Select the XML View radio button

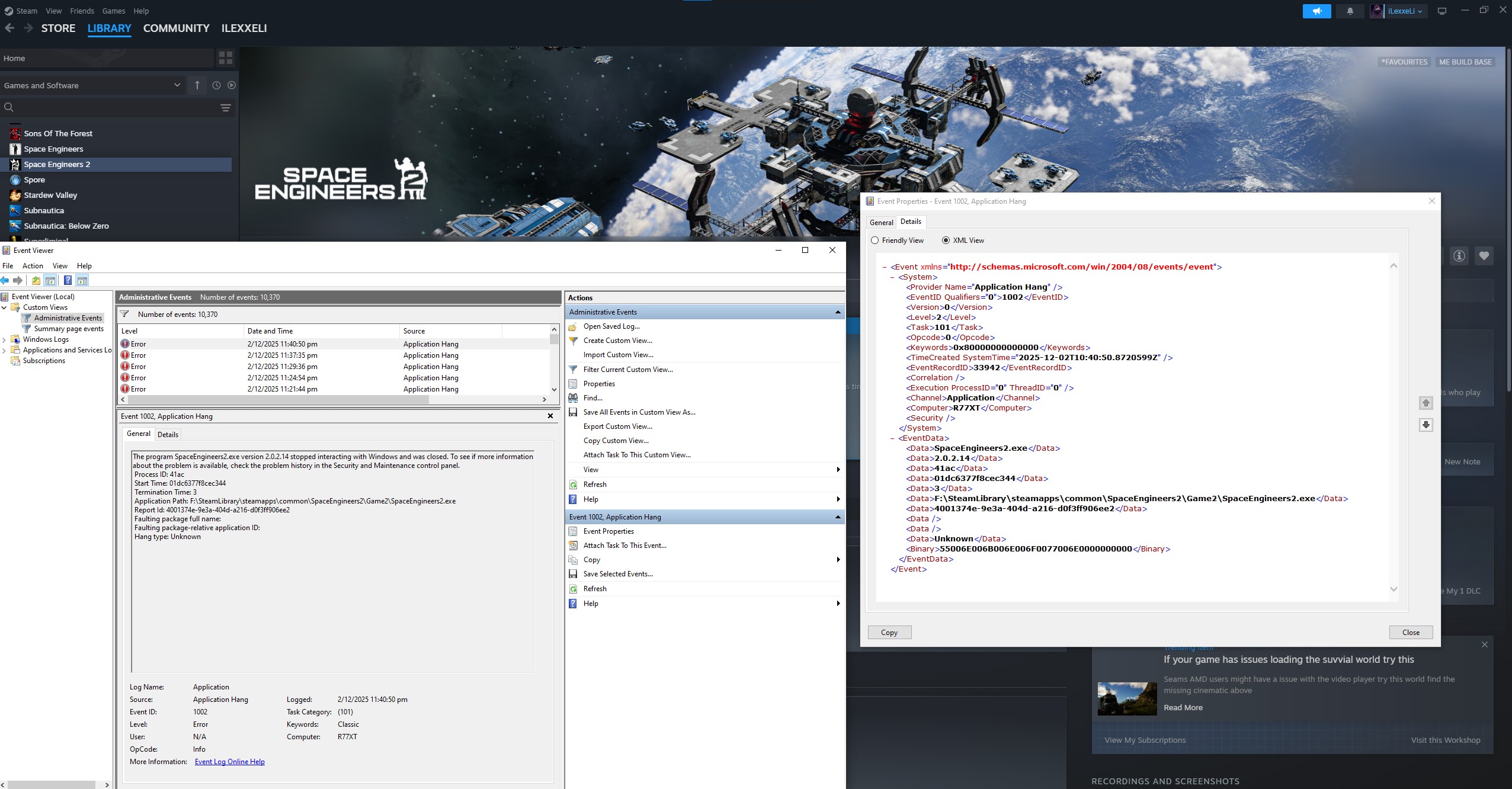tap(946, 240)
